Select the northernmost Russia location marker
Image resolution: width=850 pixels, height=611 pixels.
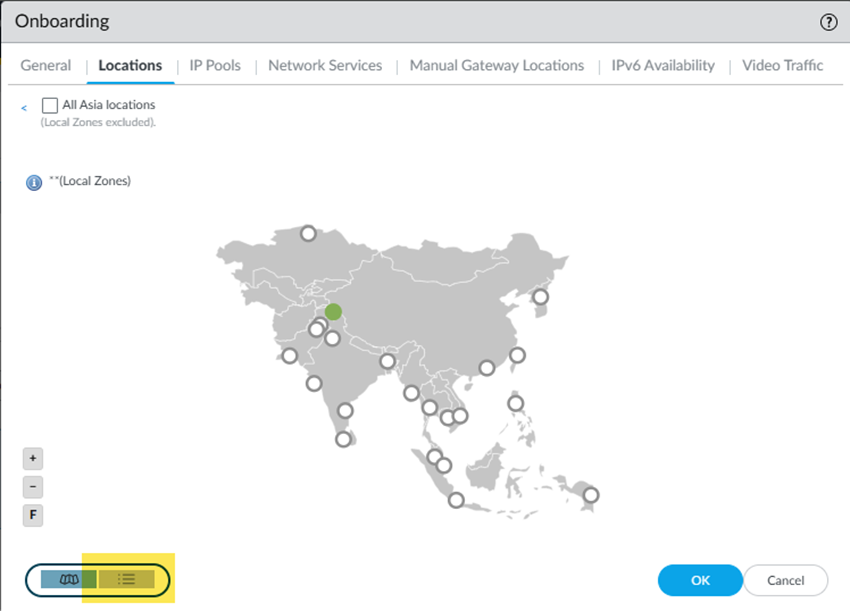click(308, 234)
